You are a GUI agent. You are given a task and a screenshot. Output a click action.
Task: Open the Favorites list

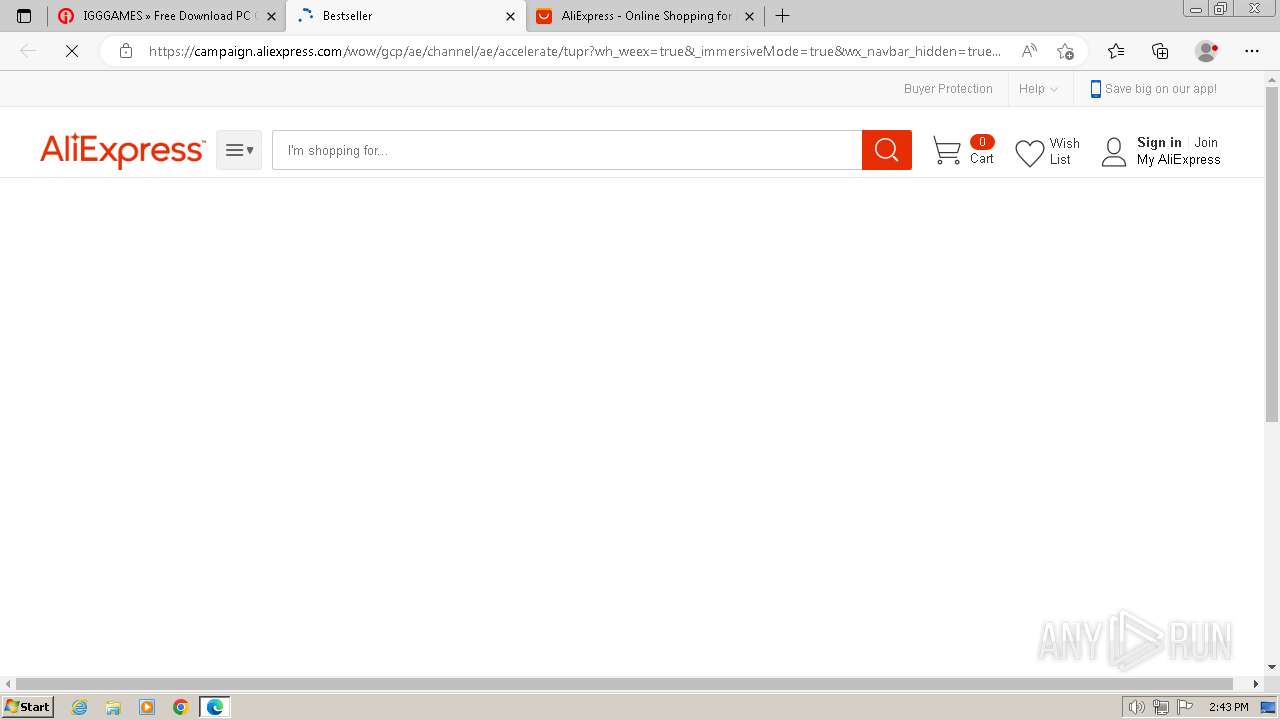1116,51
